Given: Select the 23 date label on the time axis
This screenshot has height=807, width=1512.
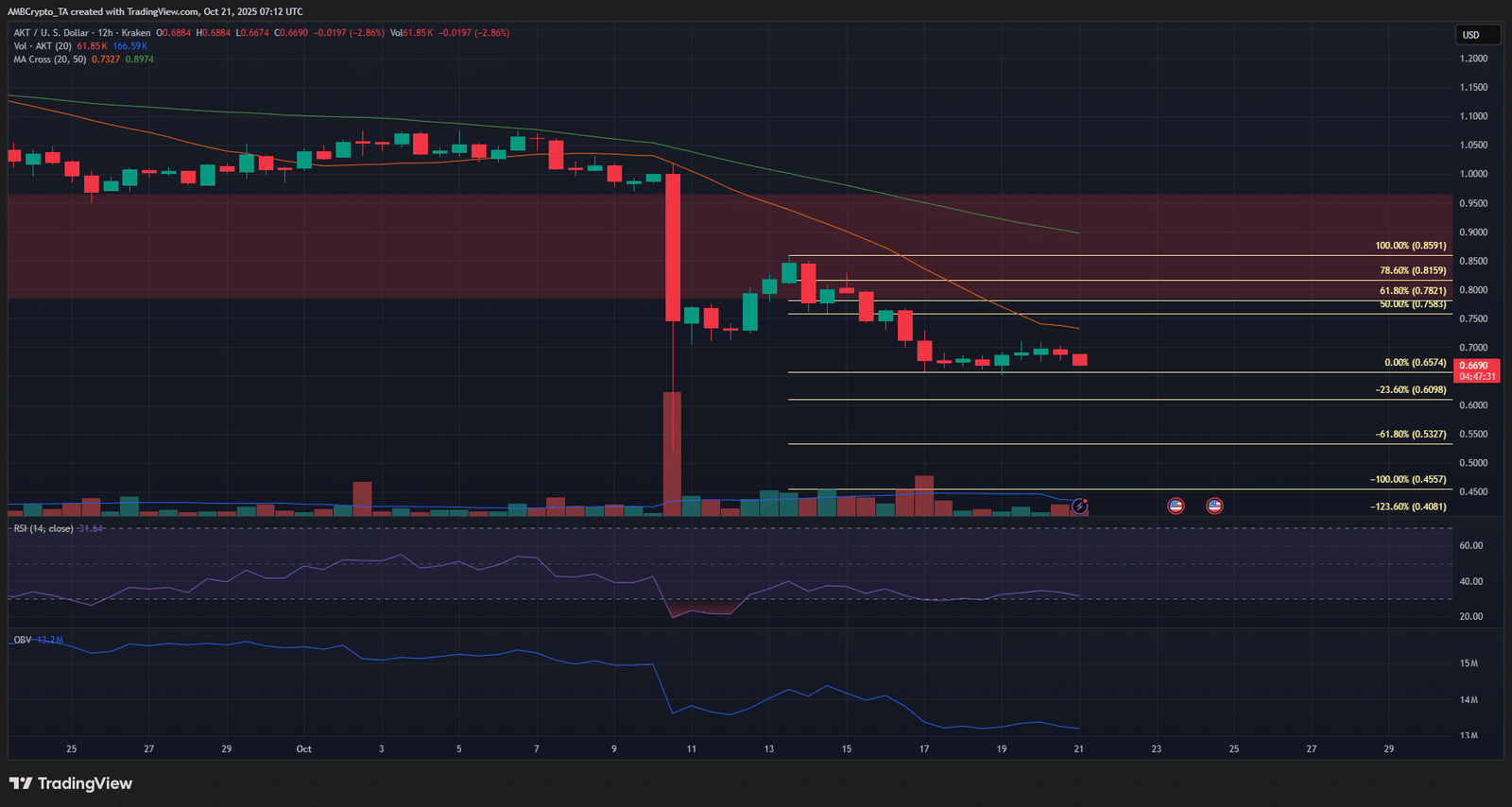Looking at the screenshot, I should click(1157, 749).
